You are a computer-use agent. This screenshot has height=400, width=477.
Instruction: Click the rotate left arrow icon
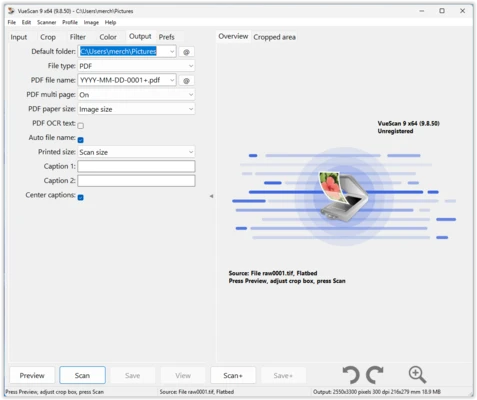click(351, 375)
